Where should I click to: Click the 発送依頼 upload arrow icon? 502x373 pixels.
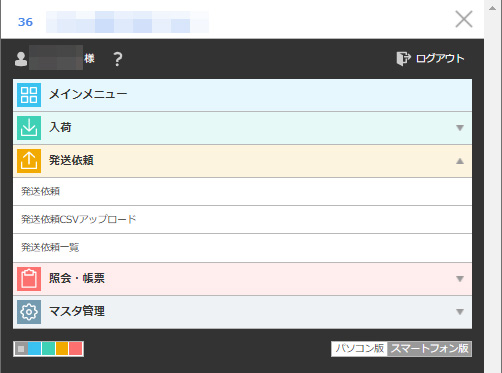(x=29, y=161)
